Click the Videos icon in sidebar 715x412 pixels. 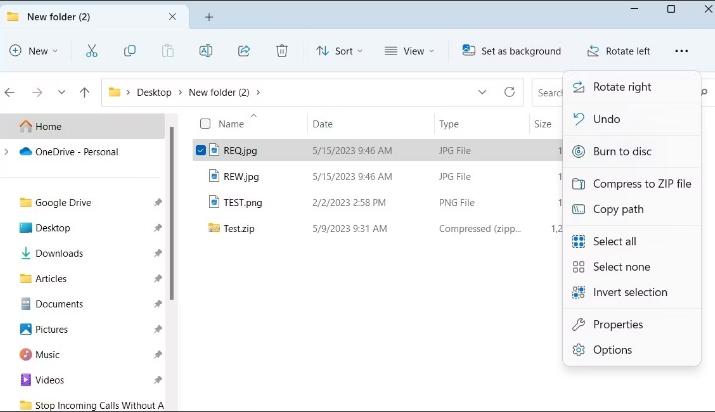click(x=26, y=380)
